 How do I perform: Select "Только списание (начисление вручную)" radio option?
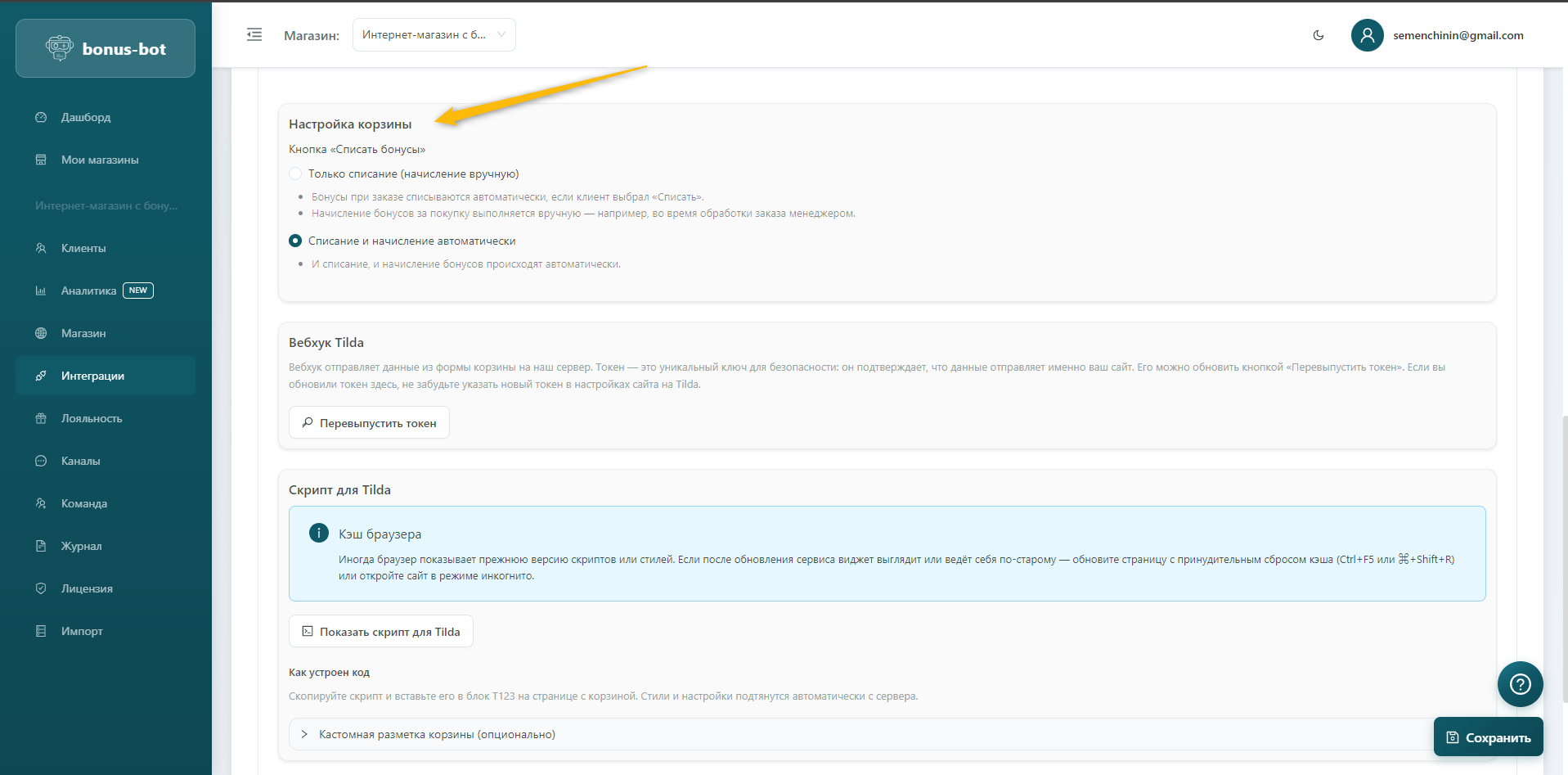295,173
